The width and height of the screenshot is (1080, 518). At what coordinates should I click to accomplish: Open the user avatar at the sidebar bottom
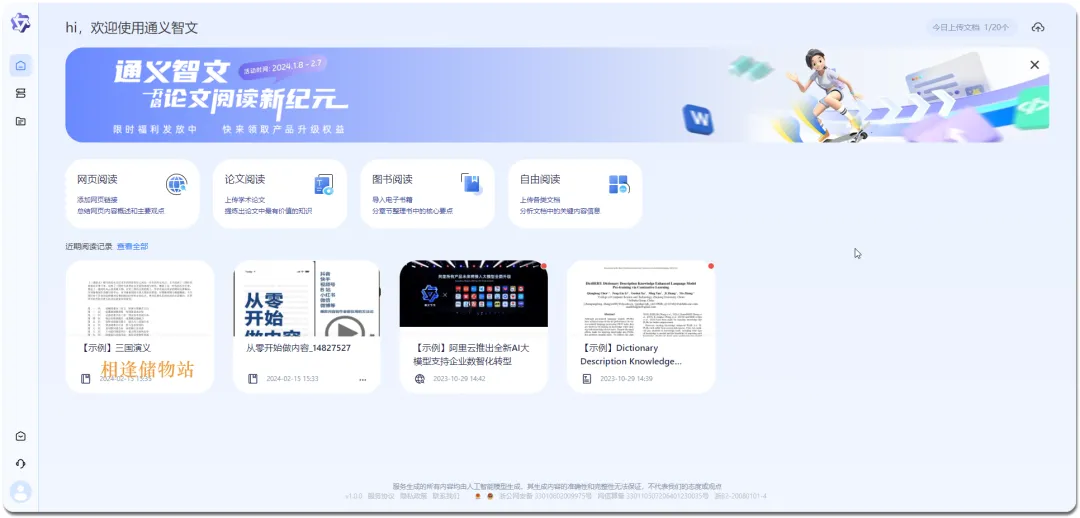coord(21,492)
